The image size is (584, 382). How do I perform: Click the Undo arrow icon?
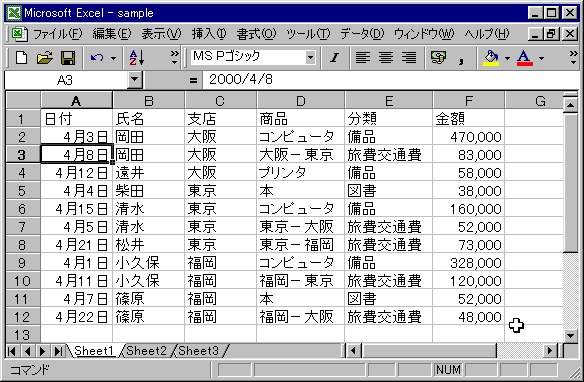click(x=97, y=58)
